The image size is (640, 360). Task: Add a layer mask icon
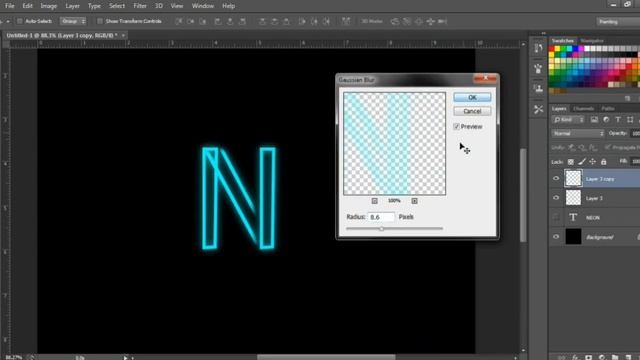(588, 357)
